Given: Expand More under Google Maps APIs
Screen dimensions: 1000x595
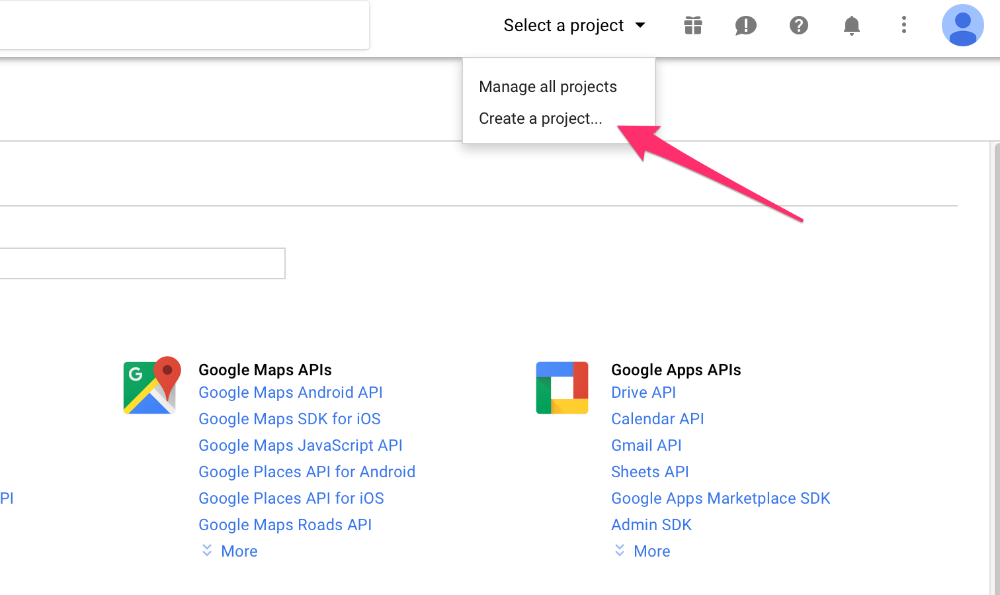Looking at the screenshot, I should pos(230,551).
